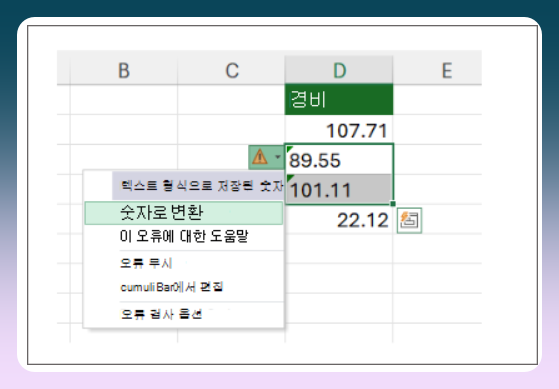Select the cell containing 22.12
The image size is (559, 389).
click(339, 219)
